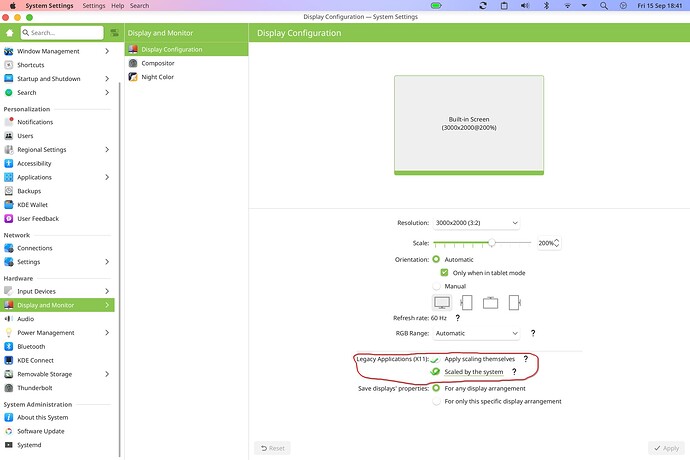
Task: Open the RGB Range dropdown
Action: (x=476, y=333)
